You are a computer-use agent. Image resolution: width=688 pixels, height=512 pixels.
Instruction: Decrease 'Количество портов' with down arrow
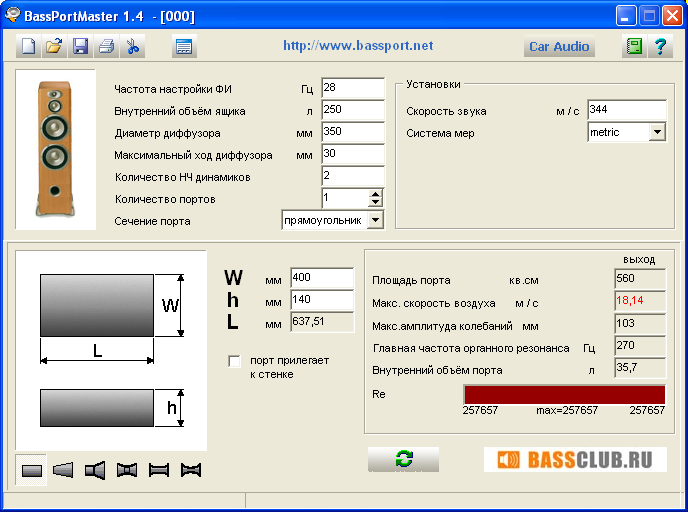[376, 202]
